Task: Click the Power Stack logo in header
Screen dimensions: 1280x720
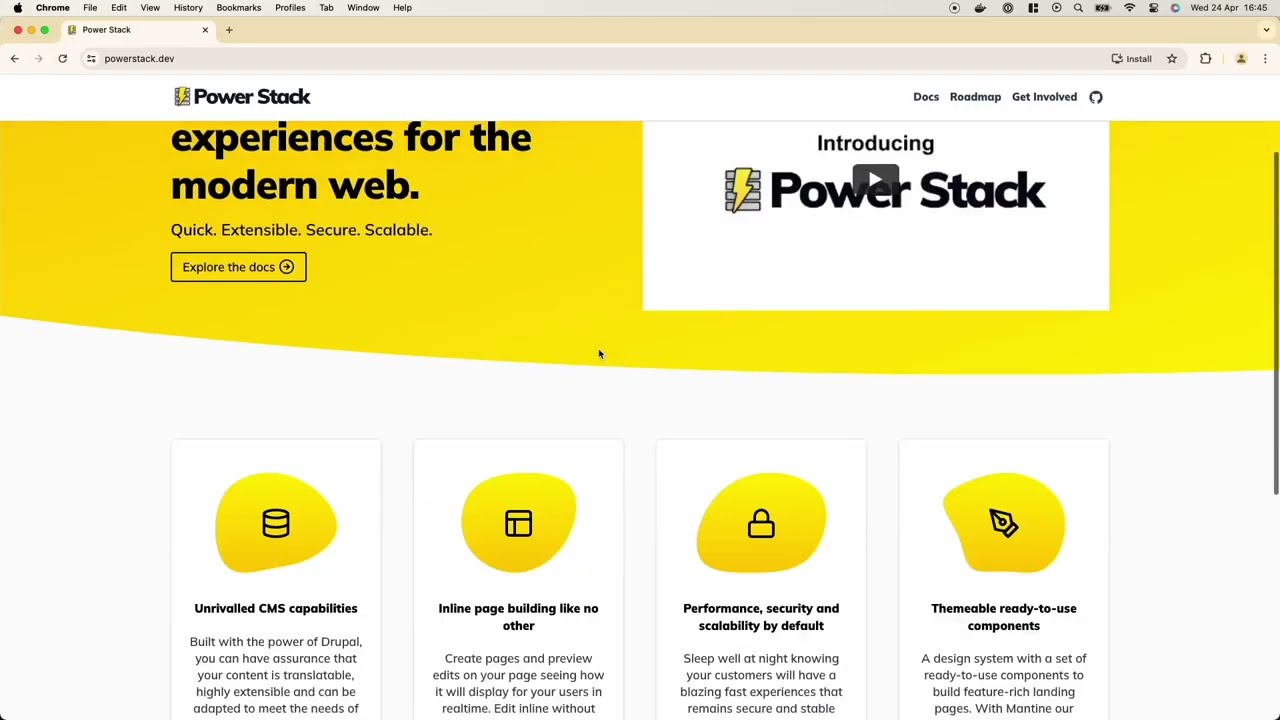Action: click(x=242, y=97)
